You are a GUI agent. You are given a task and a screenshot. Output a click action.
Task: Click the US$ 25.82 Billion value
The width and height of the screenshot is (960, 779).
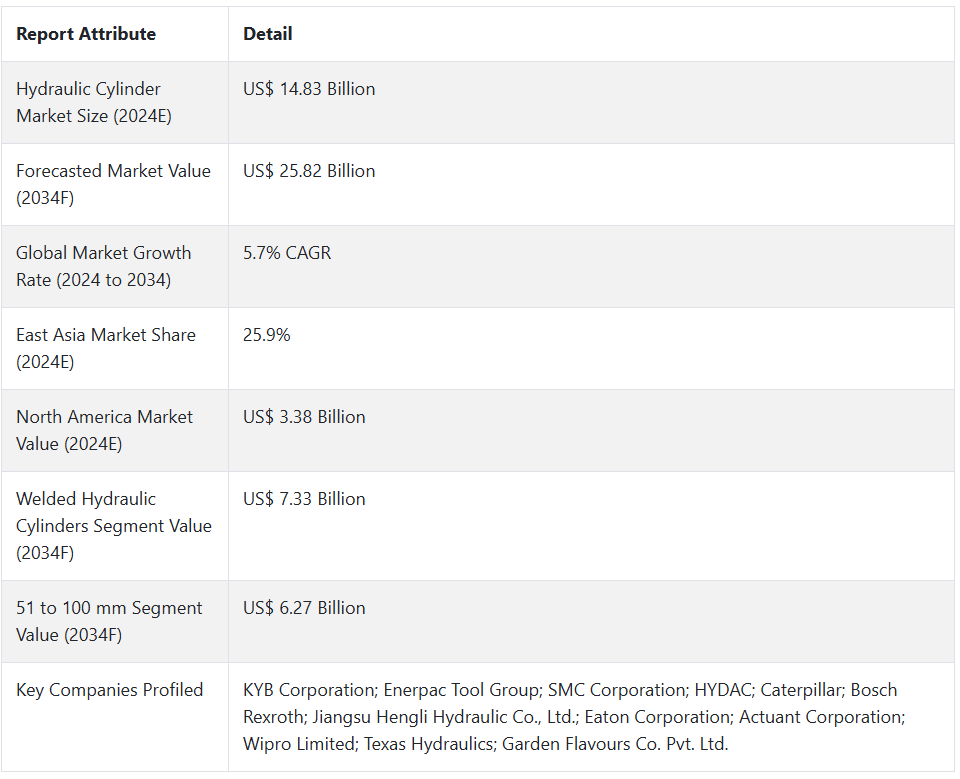(x=309, y=171)
